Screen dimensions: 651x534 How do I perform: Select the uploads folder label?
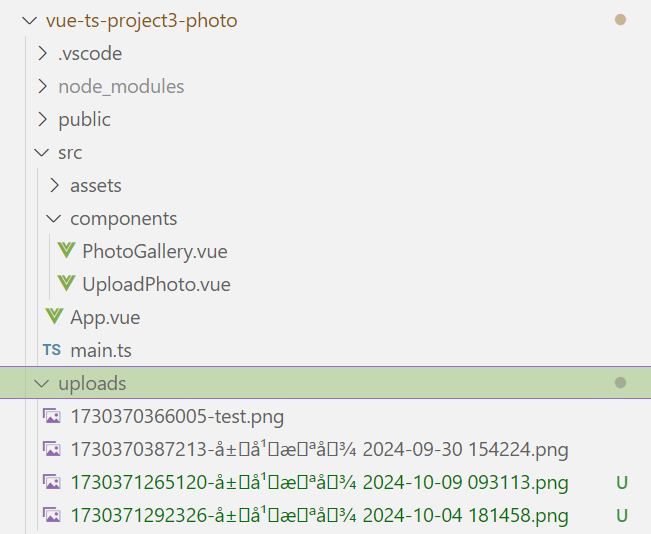click(x=92, y=383)
